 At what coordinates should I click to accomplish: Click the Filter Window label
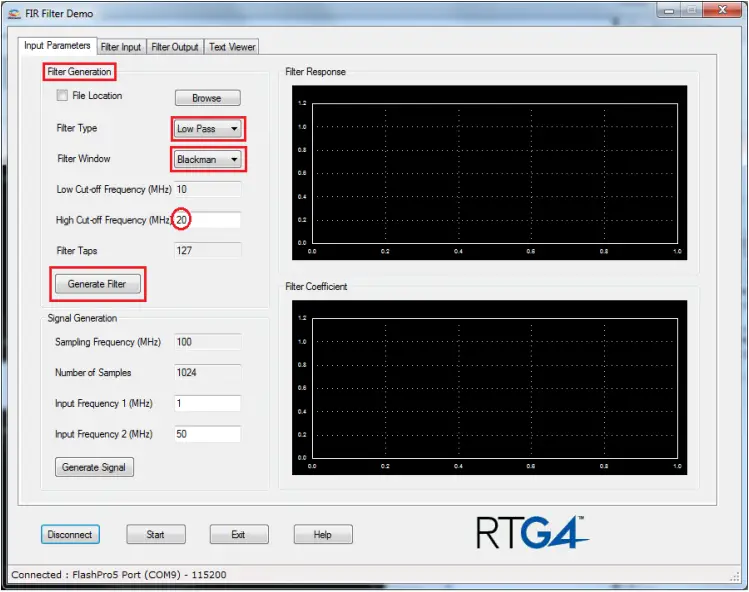tap(84, 159)
